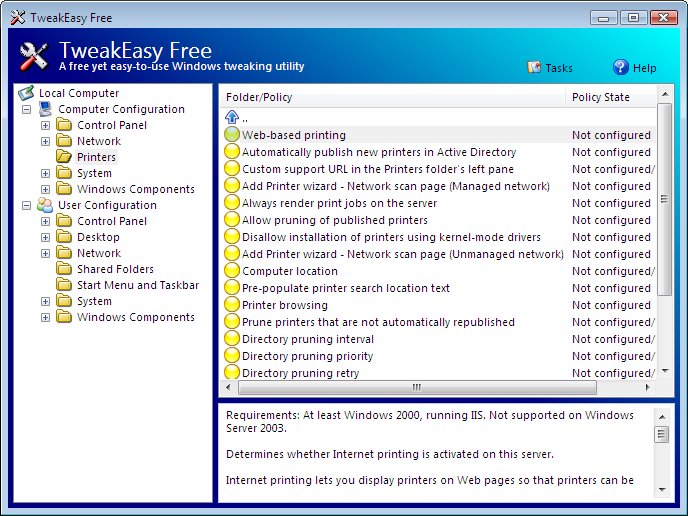Click the User Configuration users icon

click(45, 205)
